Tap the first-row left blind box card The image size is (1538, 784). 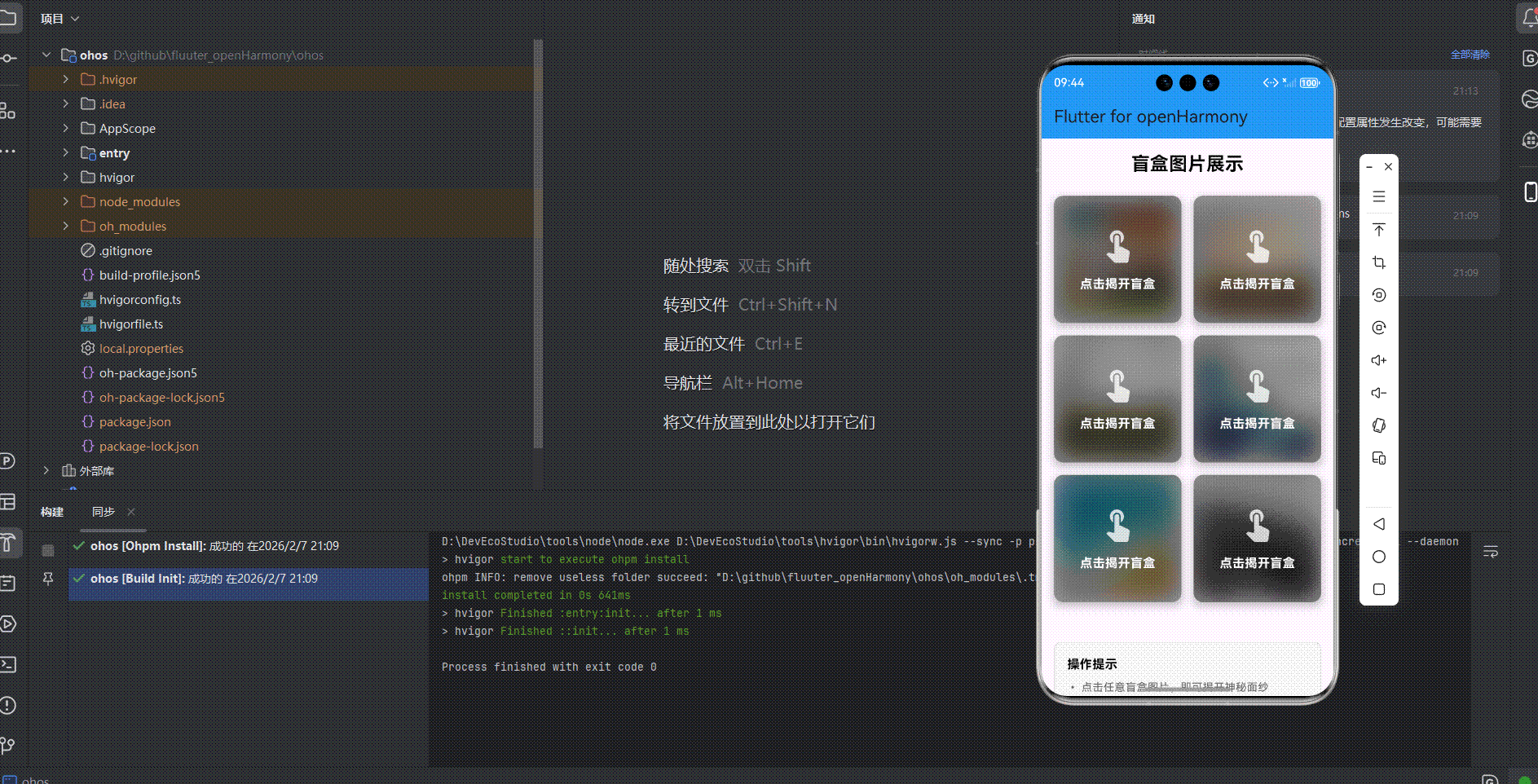(x=1117, y=259)
